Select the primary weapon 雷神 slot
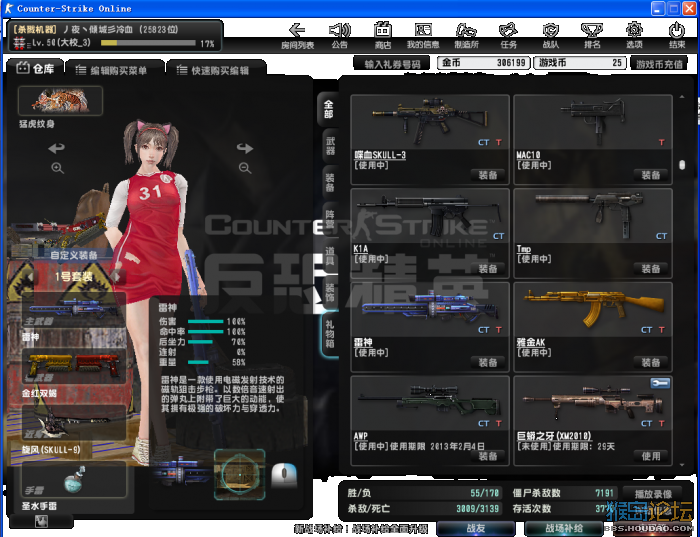 pyautogui.click(x=74, y=310)
